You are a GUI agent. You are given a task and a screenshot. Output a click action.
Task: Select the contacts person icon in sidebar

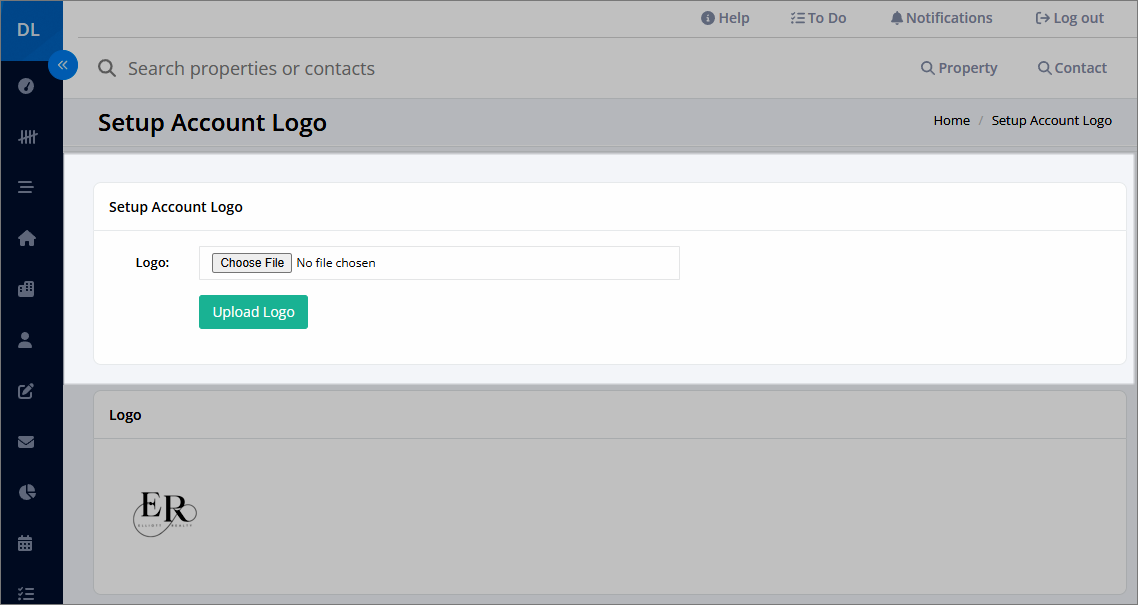point(24,339)
